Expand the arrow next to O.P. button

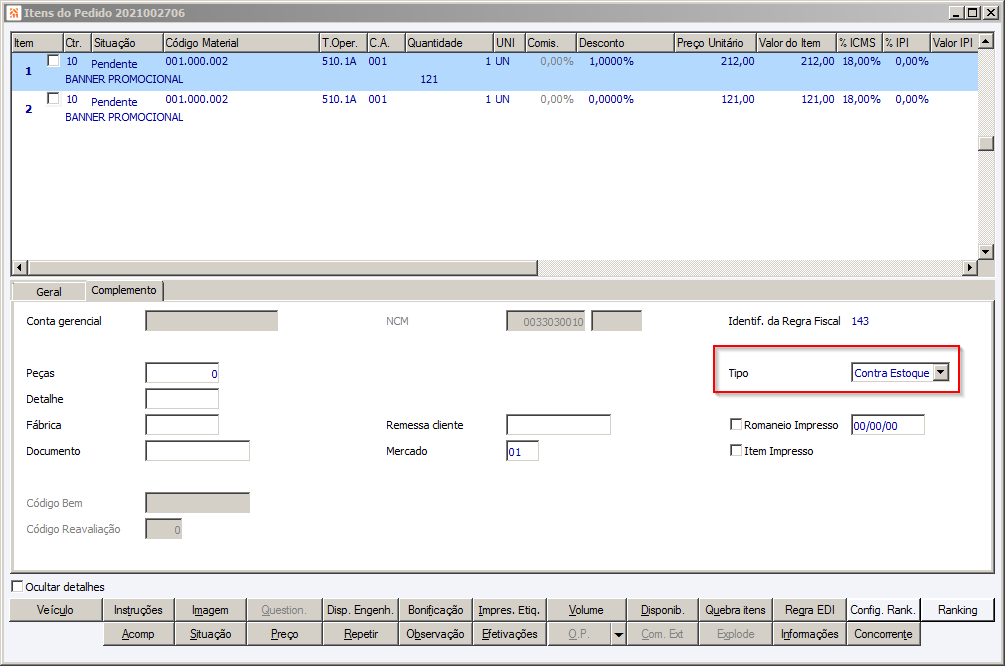pyautogui.click(x=619, y=634)
